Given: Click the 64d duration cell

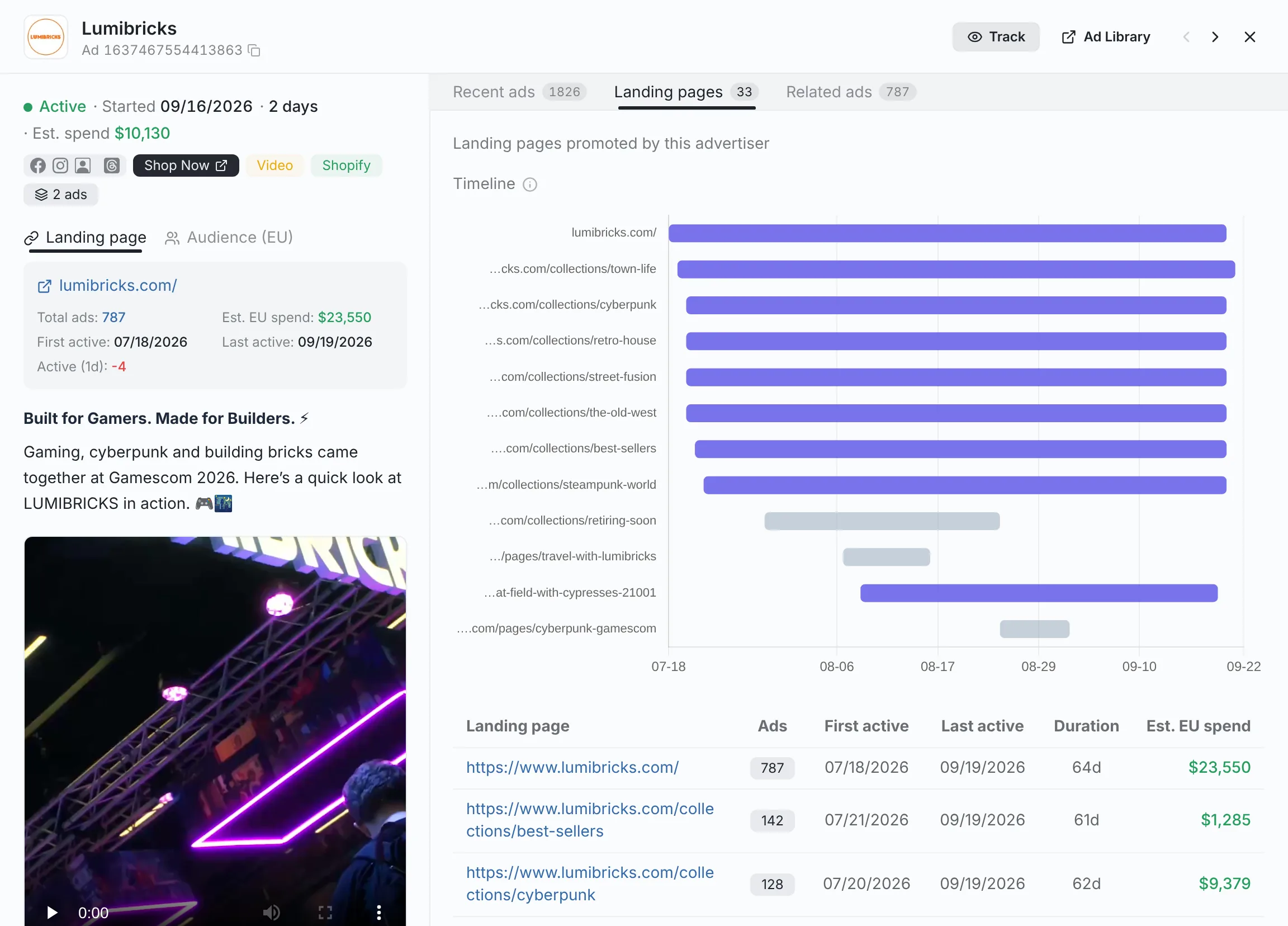Looking at the screenshot, I should click(1086, 768).
